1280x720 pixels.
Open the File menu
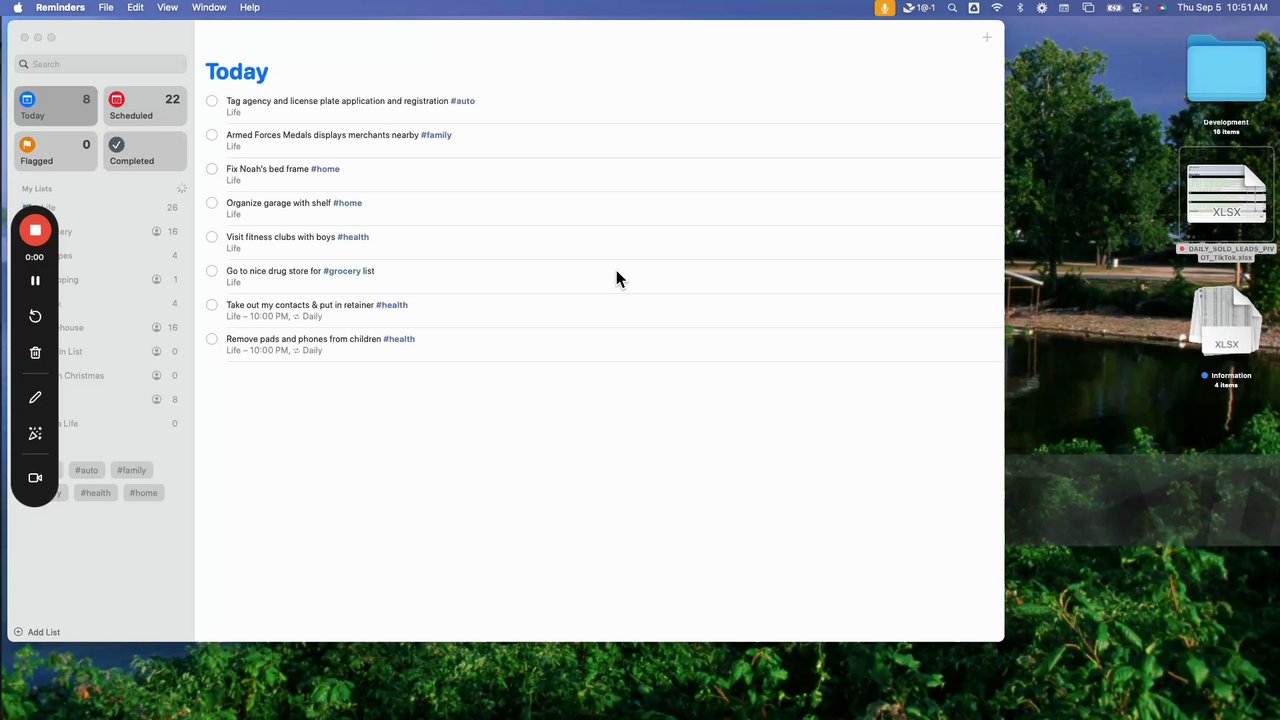pyautogui.click(x=106, y=8)
